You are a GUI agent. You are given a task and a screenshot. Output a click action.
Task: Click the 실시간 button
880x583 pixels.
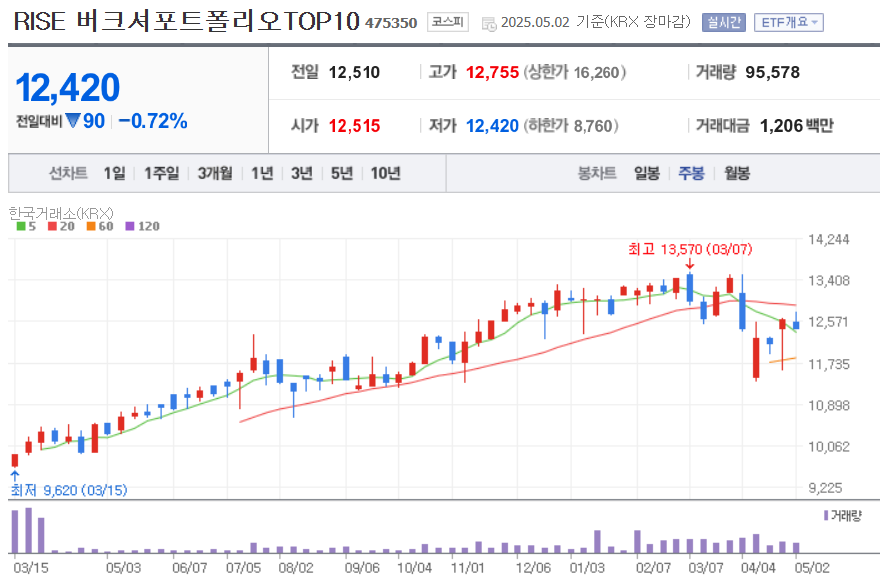723,22
